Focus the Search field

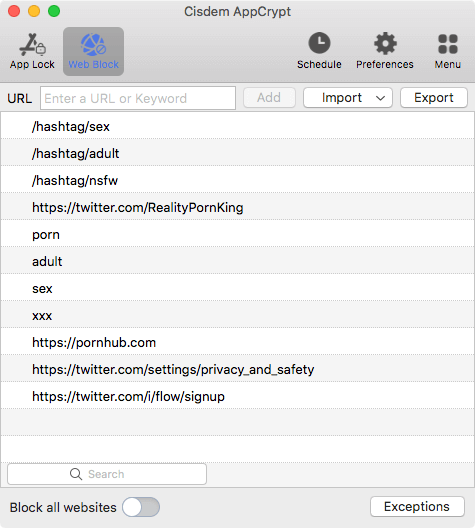[x=107, y=474]
